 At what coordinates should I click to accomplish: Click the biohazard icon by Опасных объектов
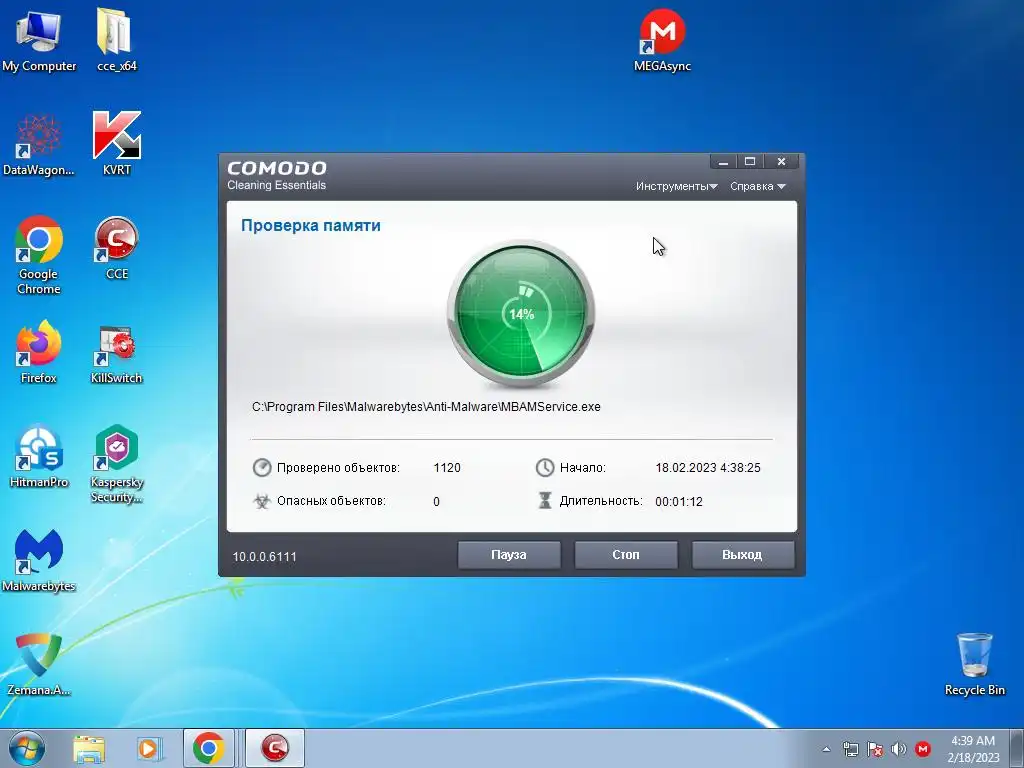pyautogui.click(x=262, y=501)
